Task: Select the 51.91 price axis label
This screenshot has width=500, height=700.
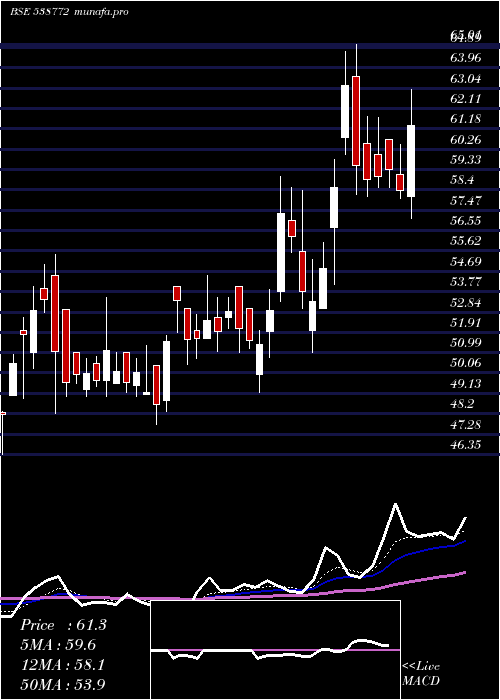Action: coord(466,322)
